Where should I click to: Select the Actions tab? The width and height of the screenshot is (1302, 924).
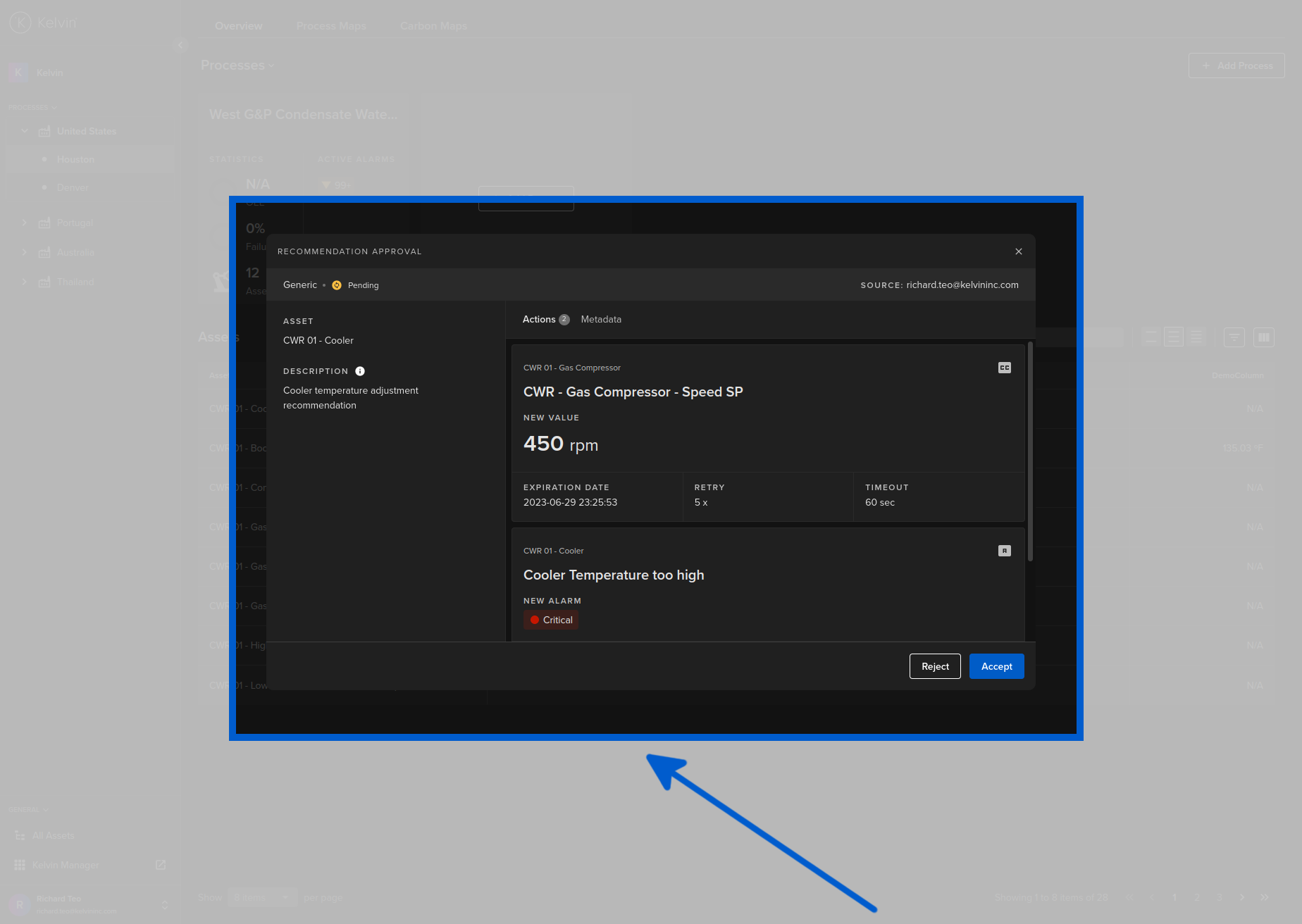(539, 319)
